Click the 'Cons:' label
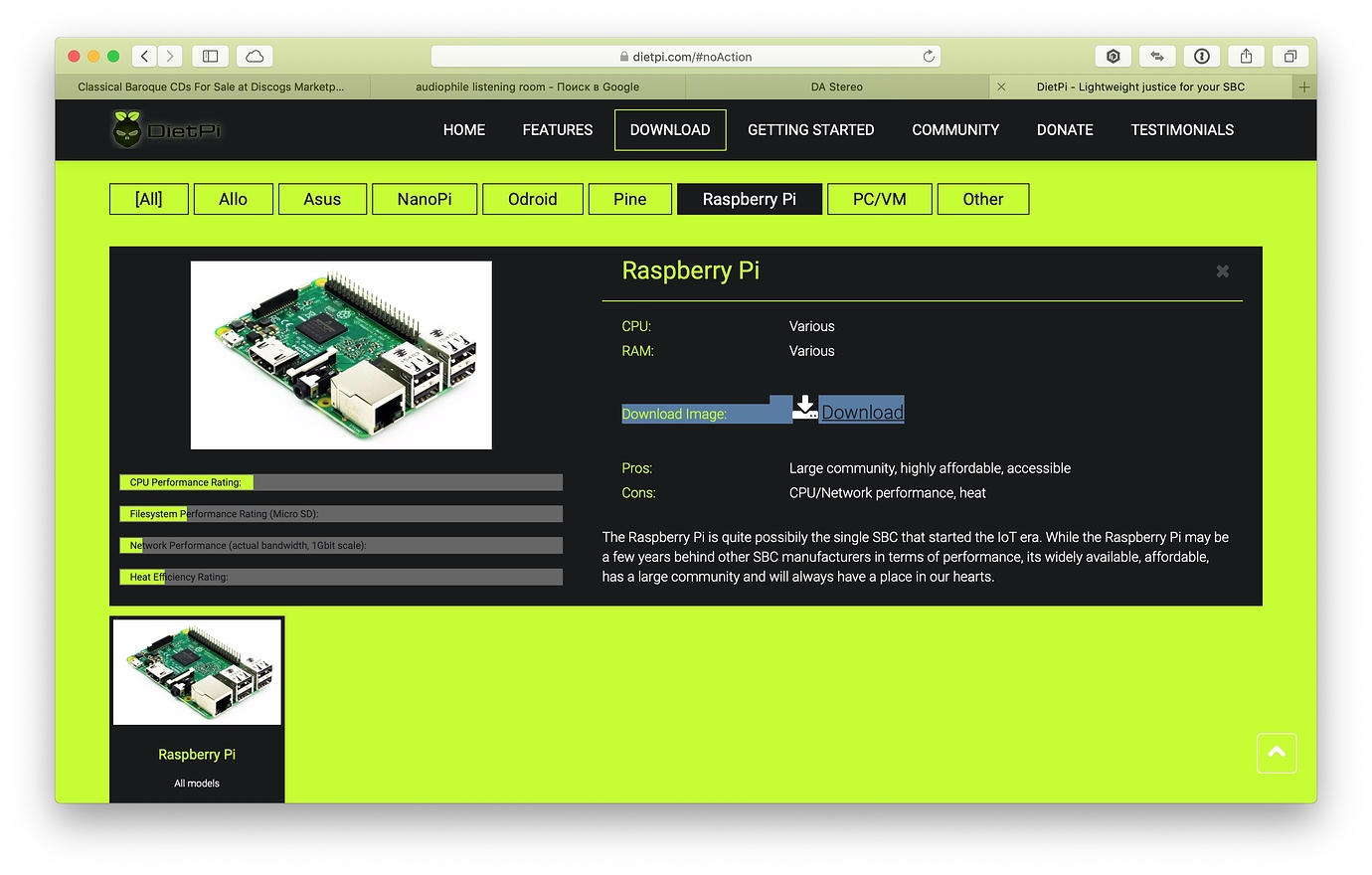 pos(638,493)
